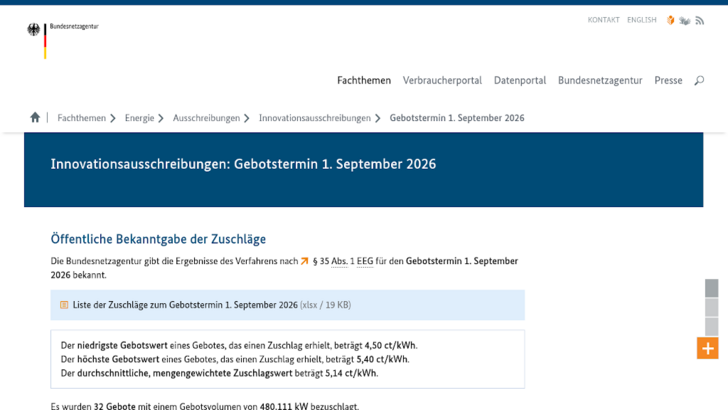Open the search magnifier icon
728x410 pixels.
click(699, 80)
